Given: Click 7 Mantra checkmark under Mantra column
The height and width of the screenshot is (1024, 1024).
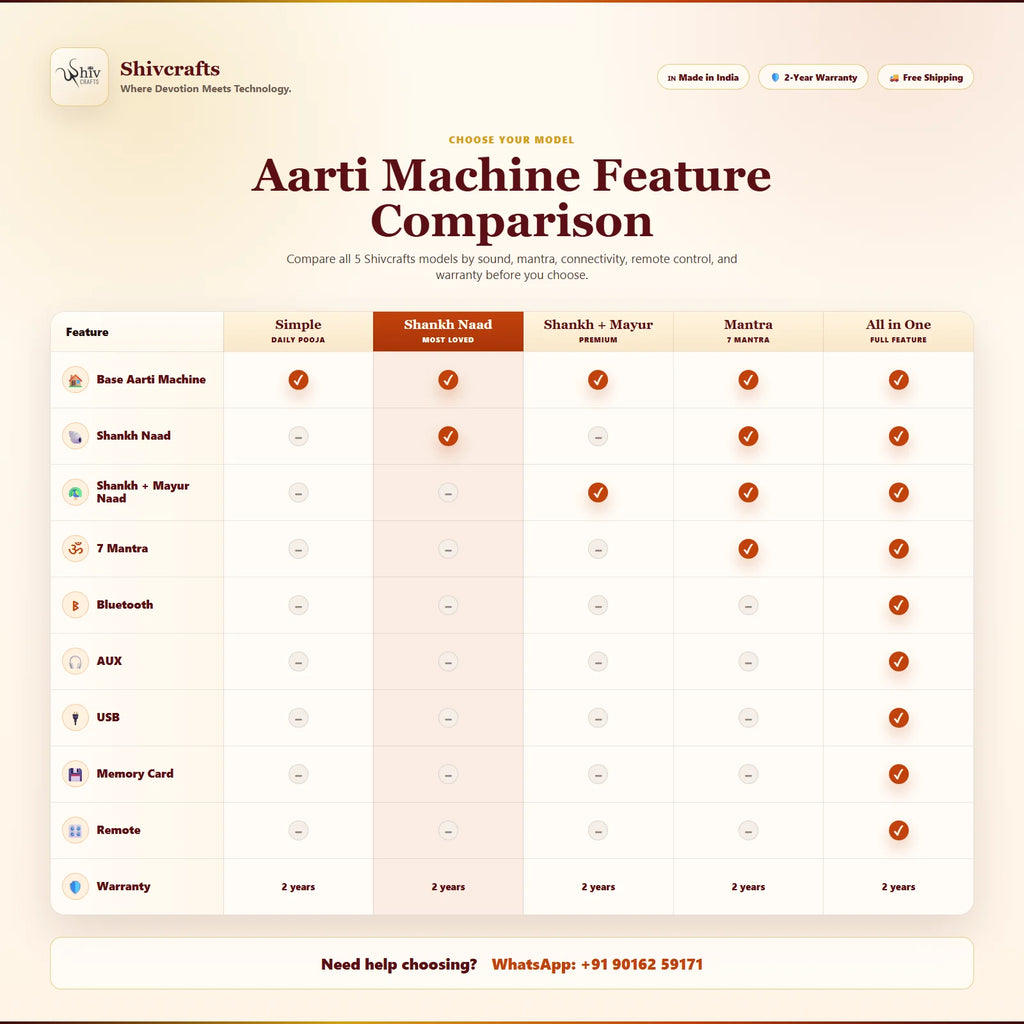Looking at the screenshot, I should coord(748,549).
